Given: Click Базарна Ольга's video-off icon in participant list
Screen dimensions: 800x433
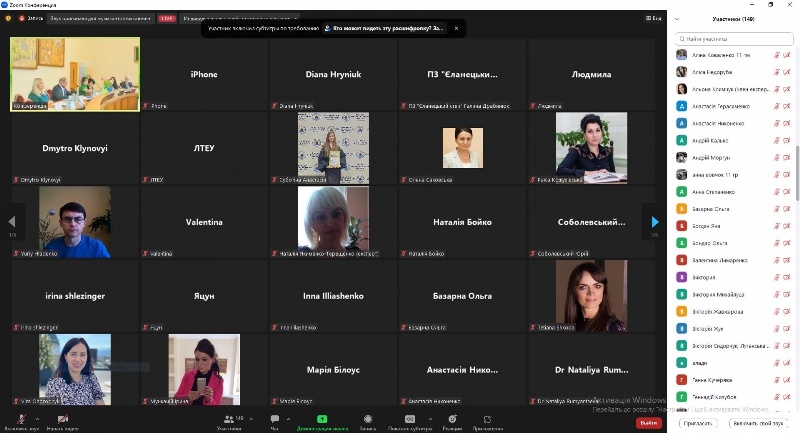Looking at the screenshot, I should click(787, 209).
